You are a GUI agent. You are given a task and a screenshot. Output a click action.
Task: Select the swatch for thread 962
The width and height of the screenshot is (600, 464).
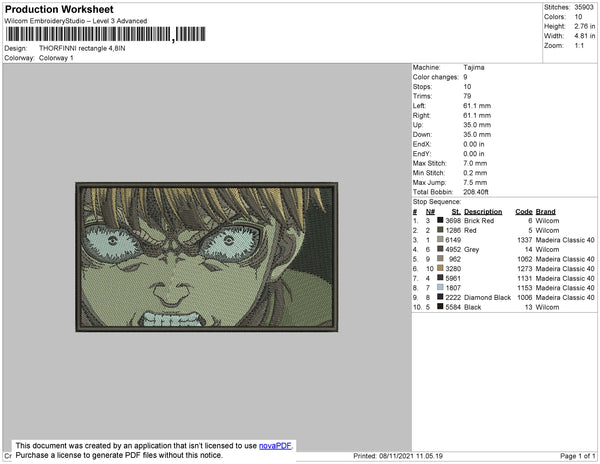click(x=440, y=259)
